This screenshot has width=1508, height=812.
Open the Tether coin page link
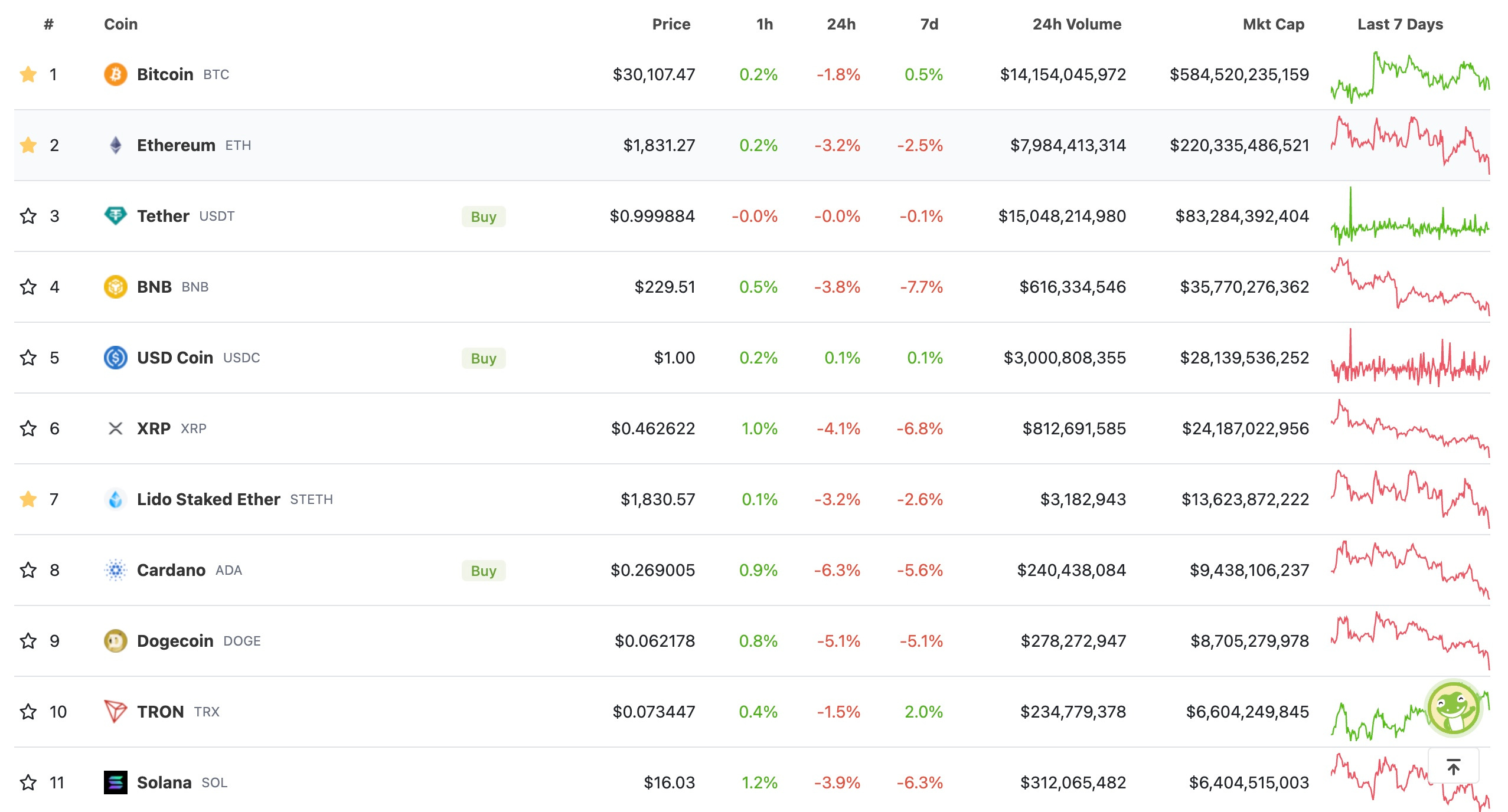pos(163,216)
